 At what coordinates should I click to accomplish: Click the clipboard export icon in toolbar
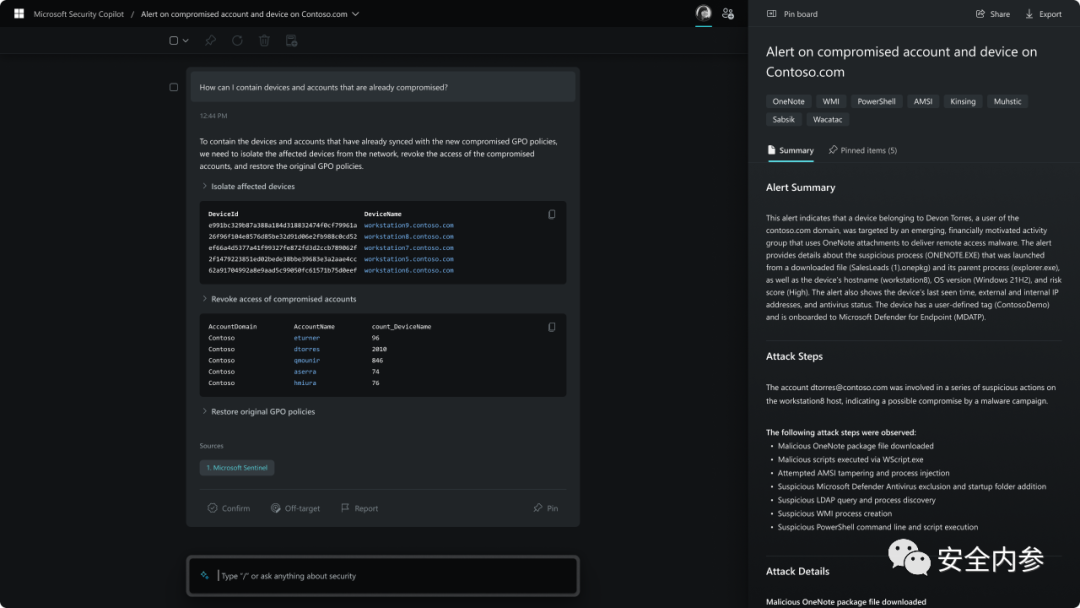click(291, 41)
